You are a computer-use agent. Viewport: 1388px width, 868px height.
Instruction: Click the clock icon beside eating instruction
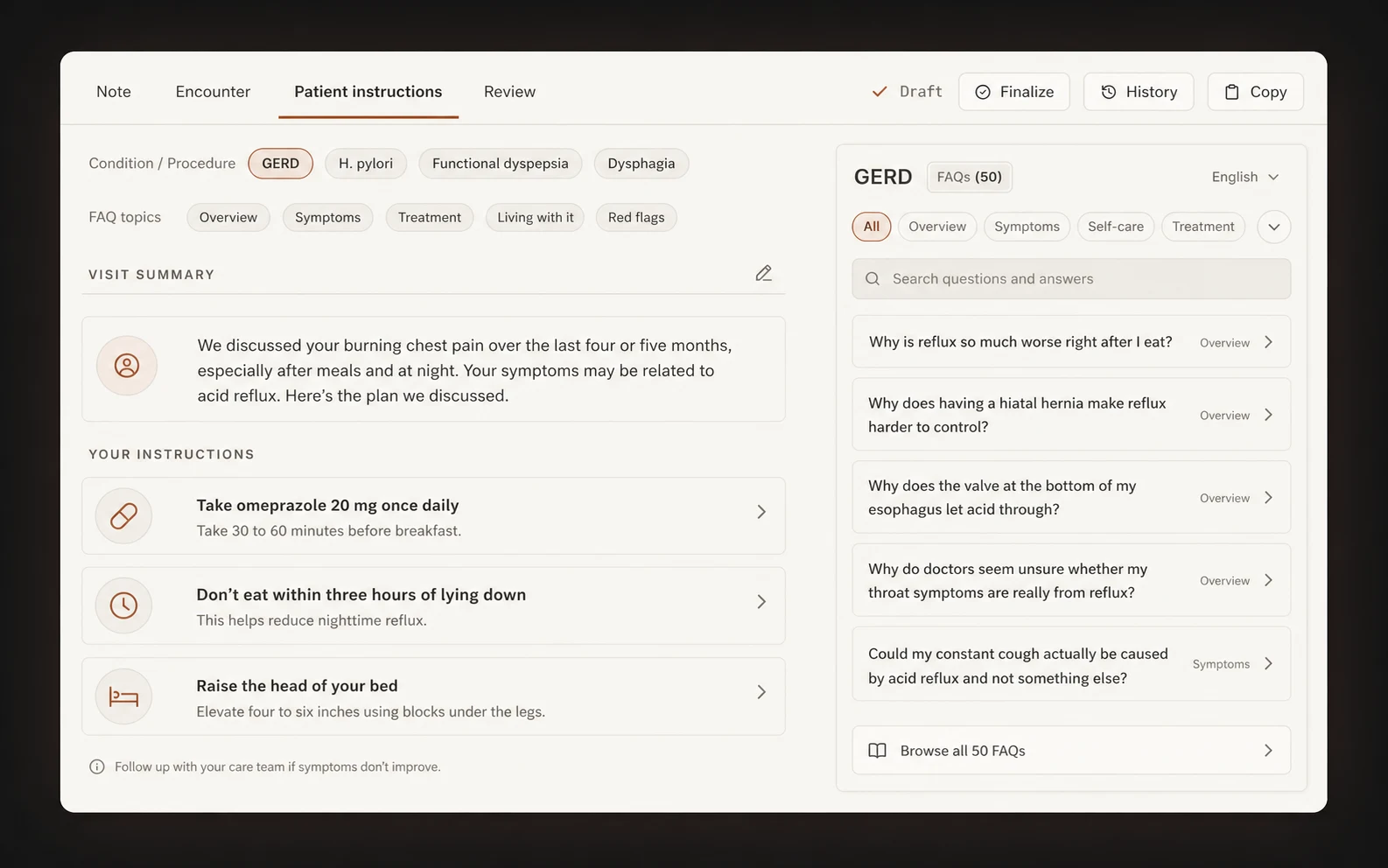(x=123, y=605)
